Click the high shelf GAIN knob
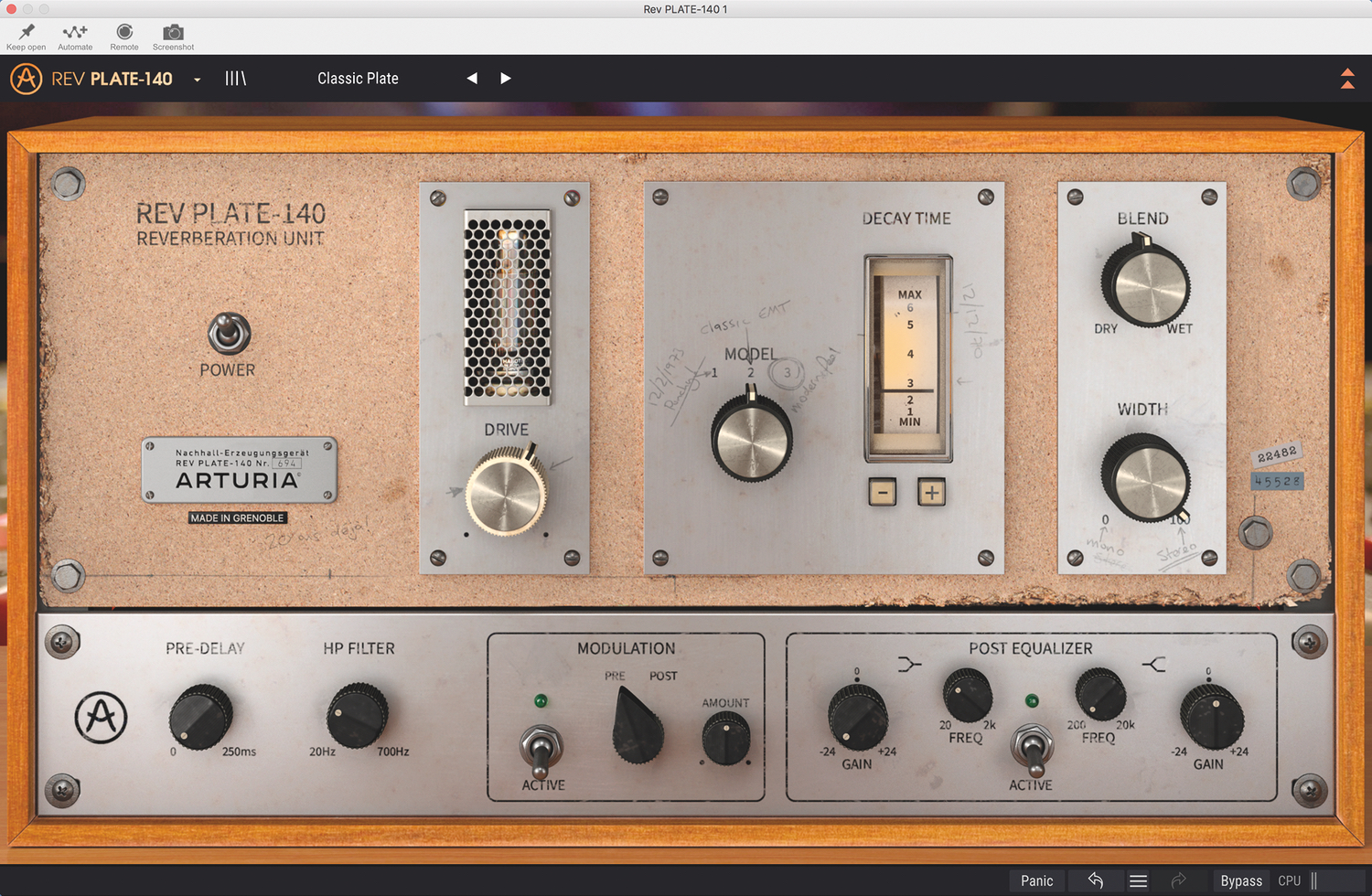 (x=1211, y=718)
